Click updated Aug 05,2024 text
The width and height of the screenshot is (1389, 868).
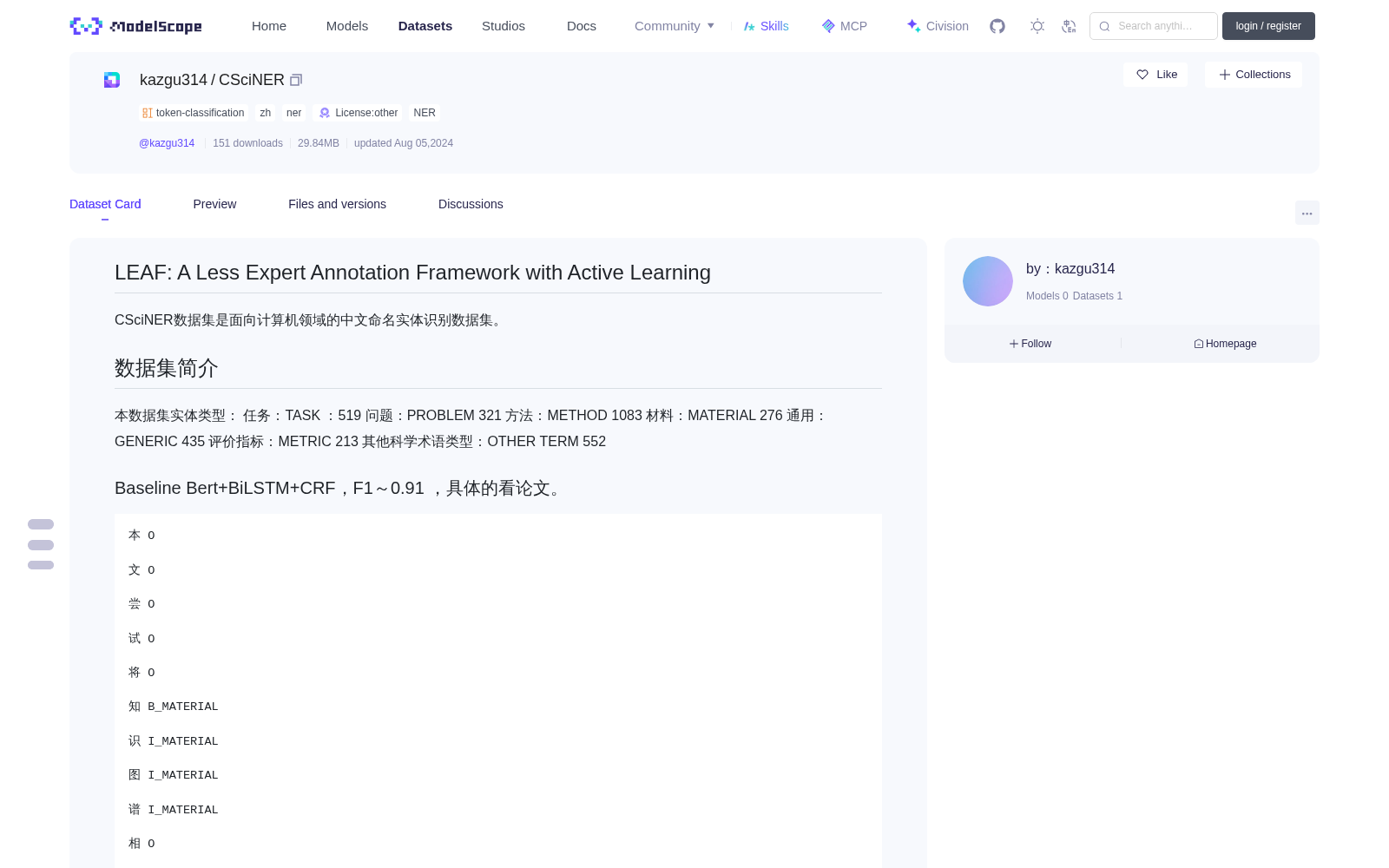(404, 143)
